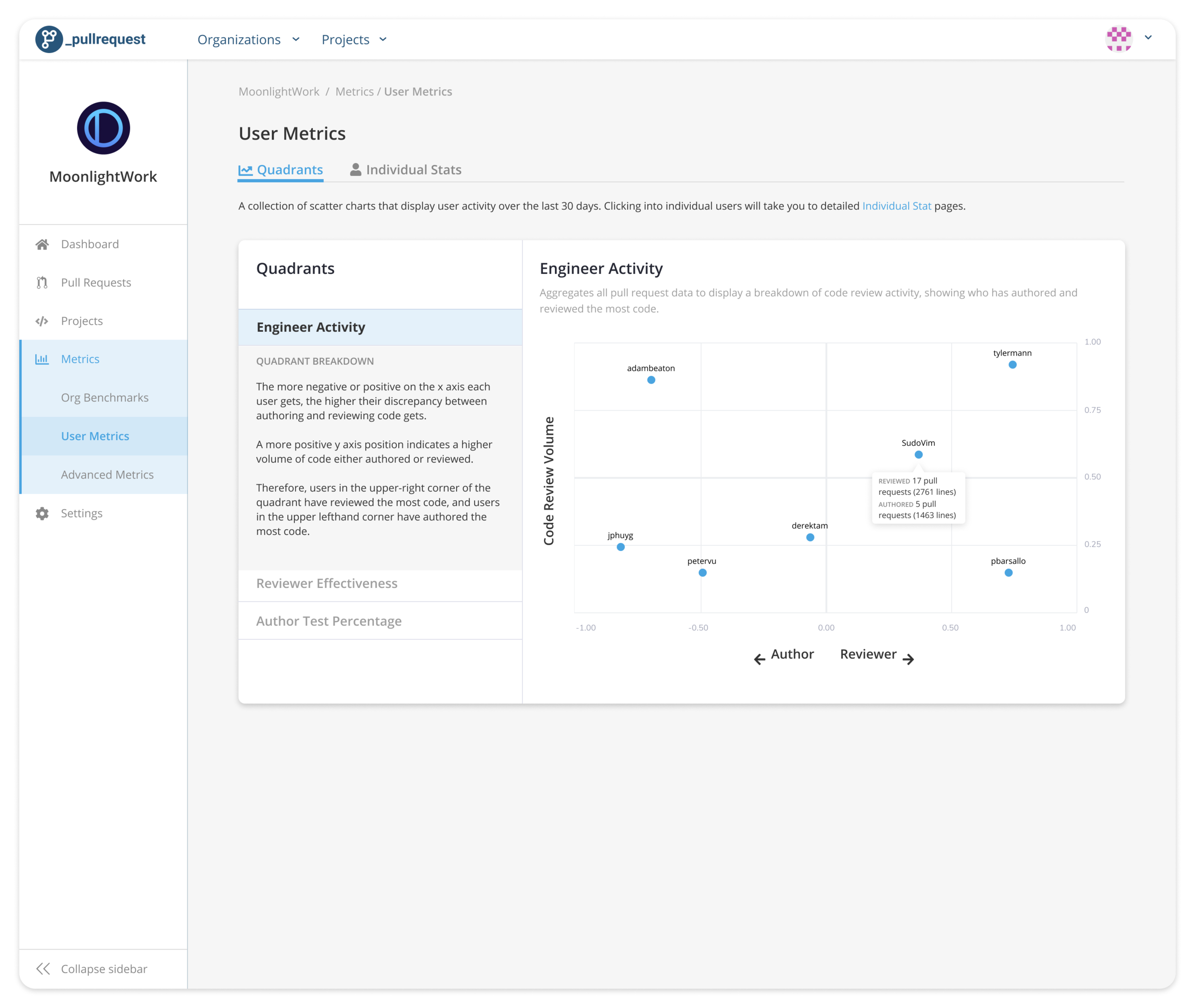Image resolution: width=1195 pixels, height=1008 pixels.
Task: Click the Collapse sidebar label
Action: click(104, 969)
